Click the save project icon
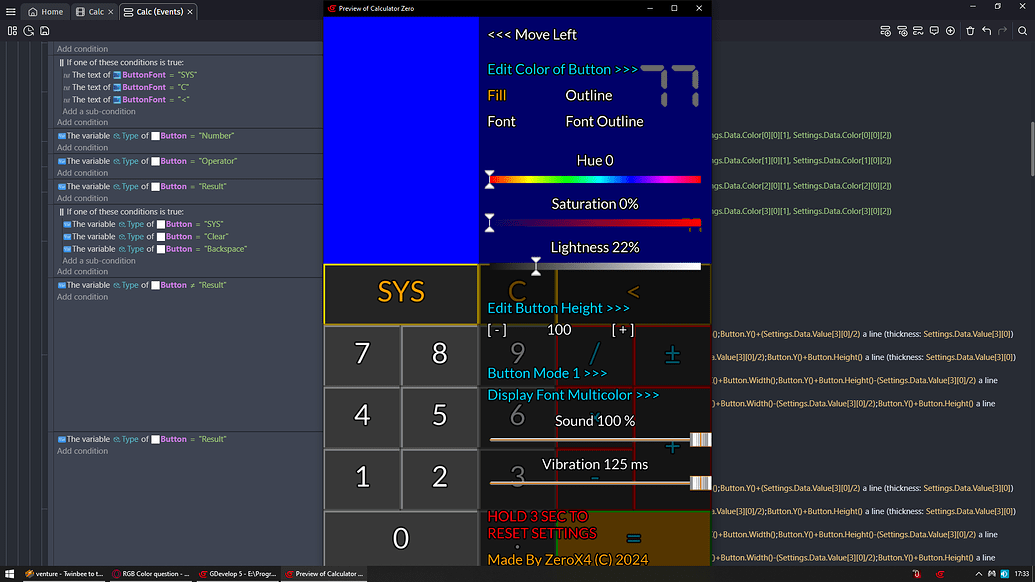The width and height of the screenshot is (1035, 582). tap(45, 31)
